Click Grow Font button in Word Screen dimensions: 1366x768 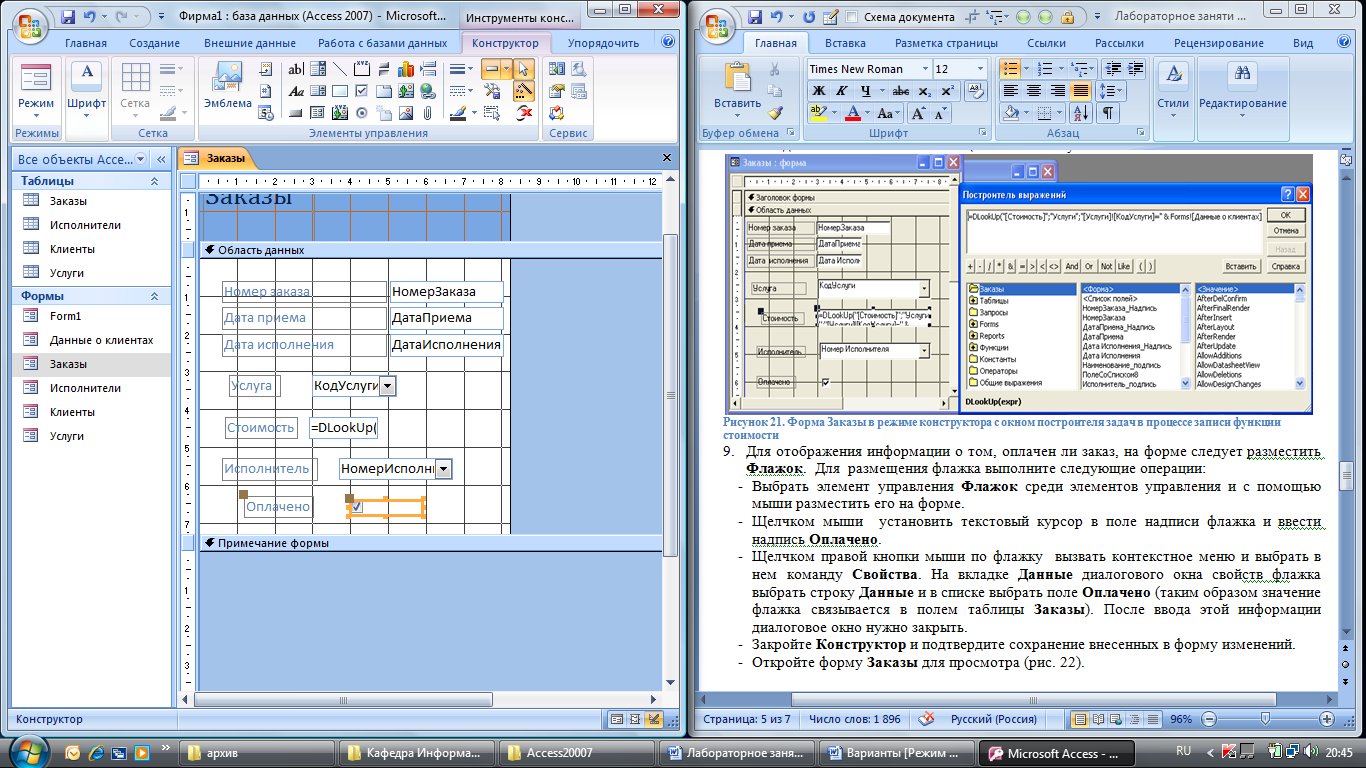point(919,113)
